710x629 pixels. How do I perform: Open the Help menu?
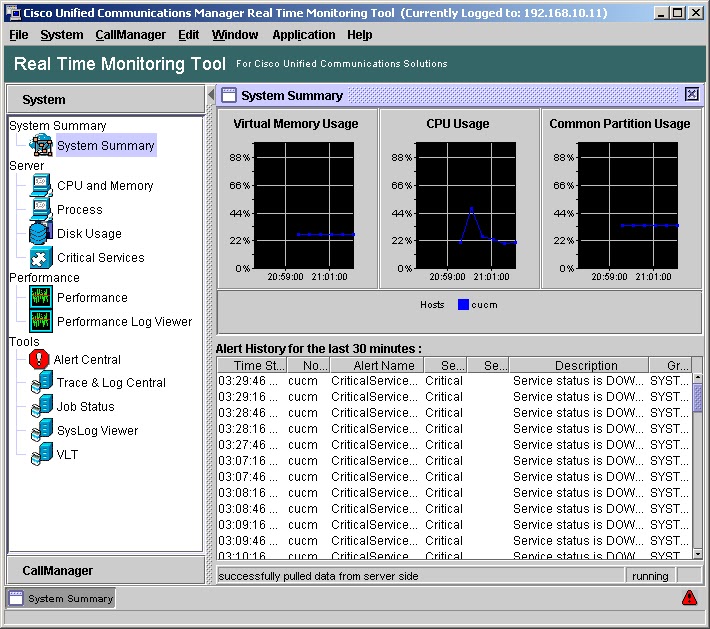click(x=360, y=35)
